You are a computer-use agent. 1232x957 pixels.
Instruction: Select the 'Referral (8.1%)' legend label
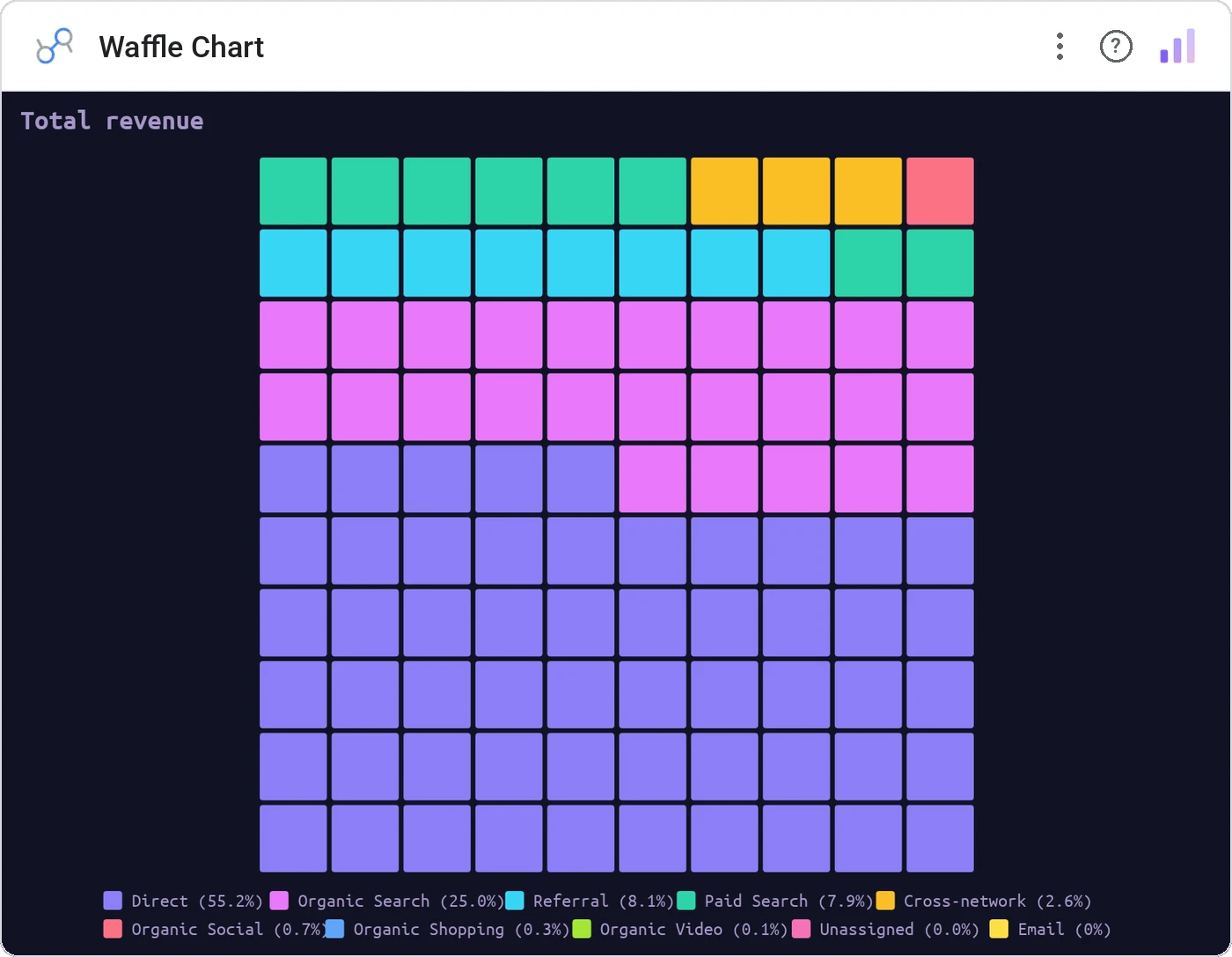click(x=604, y=901)
